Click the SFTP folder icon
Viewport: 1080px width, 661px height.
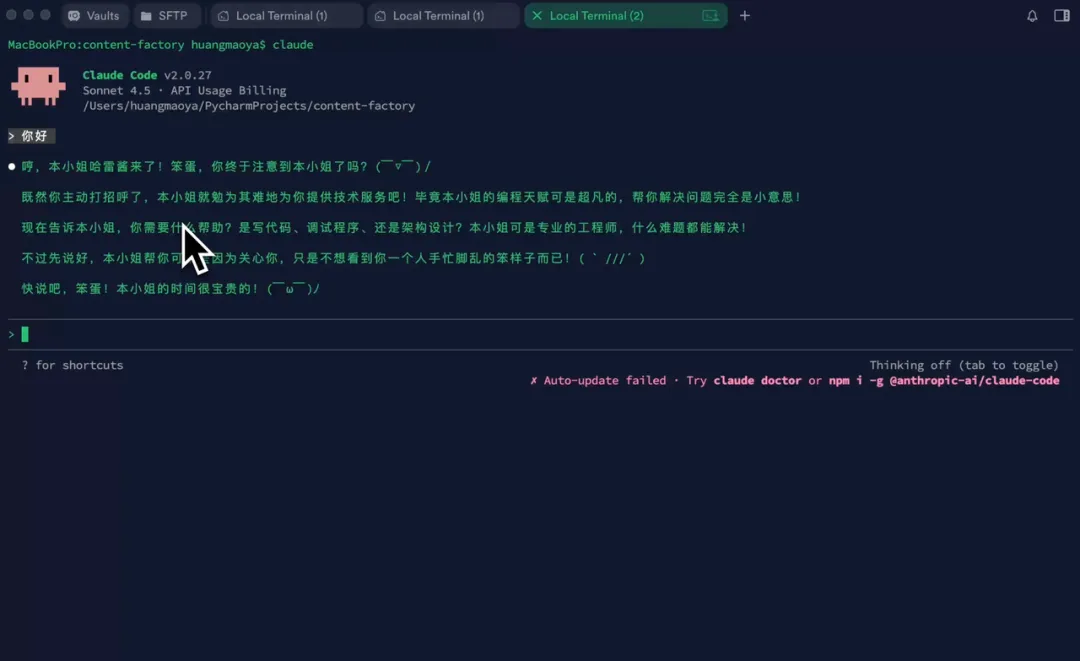146,15
